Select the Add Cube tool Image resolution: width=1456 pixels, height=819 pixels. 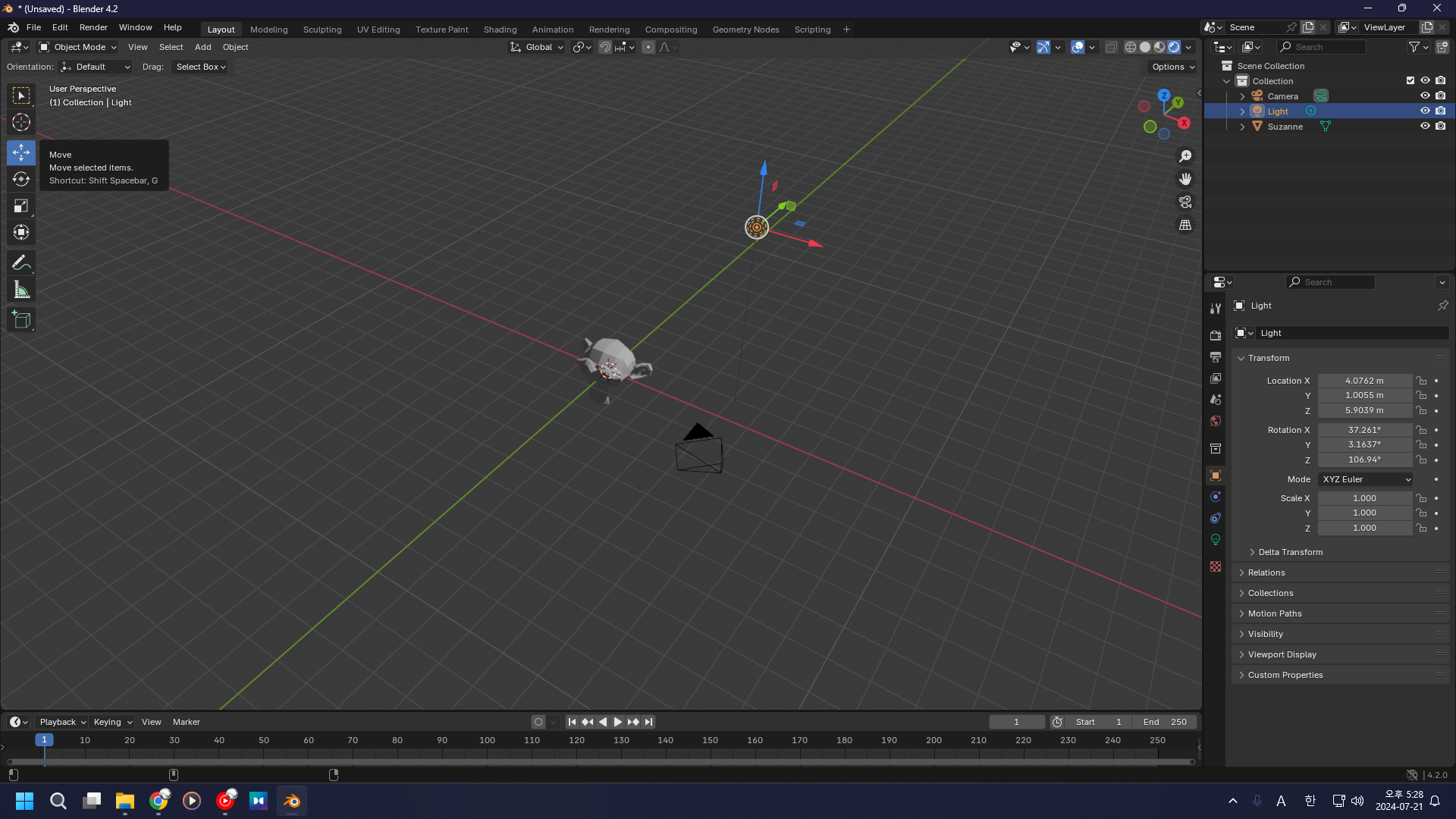pos(21,320)
